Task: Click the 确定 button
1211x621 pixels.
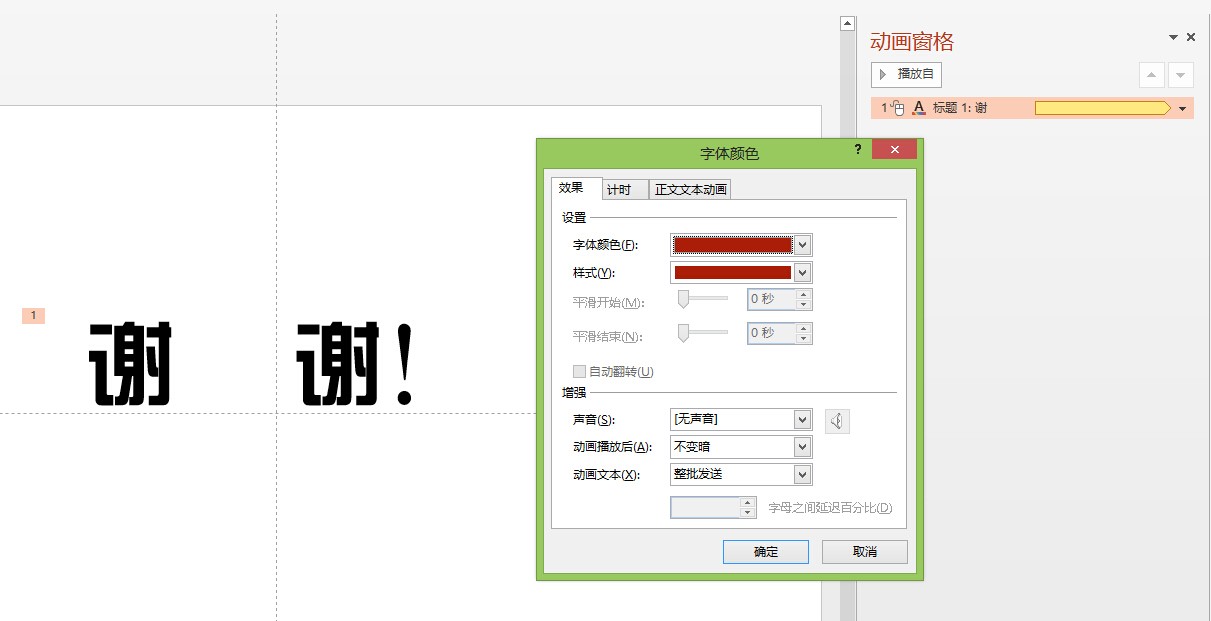Action: pyautogui.click(x=766, y=552)
